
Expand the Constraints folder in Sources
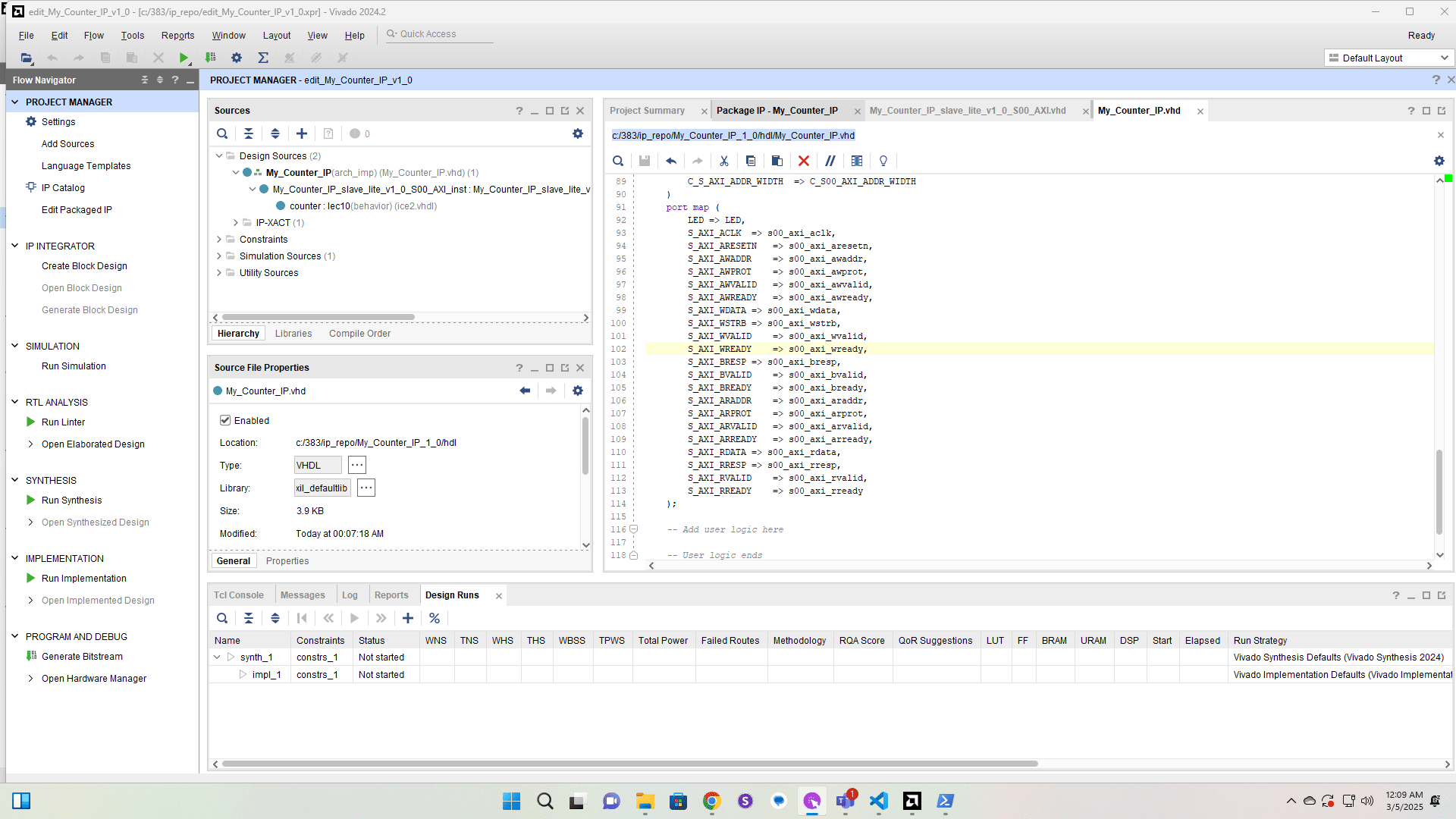pyautogui.click(x=219, y=240)
